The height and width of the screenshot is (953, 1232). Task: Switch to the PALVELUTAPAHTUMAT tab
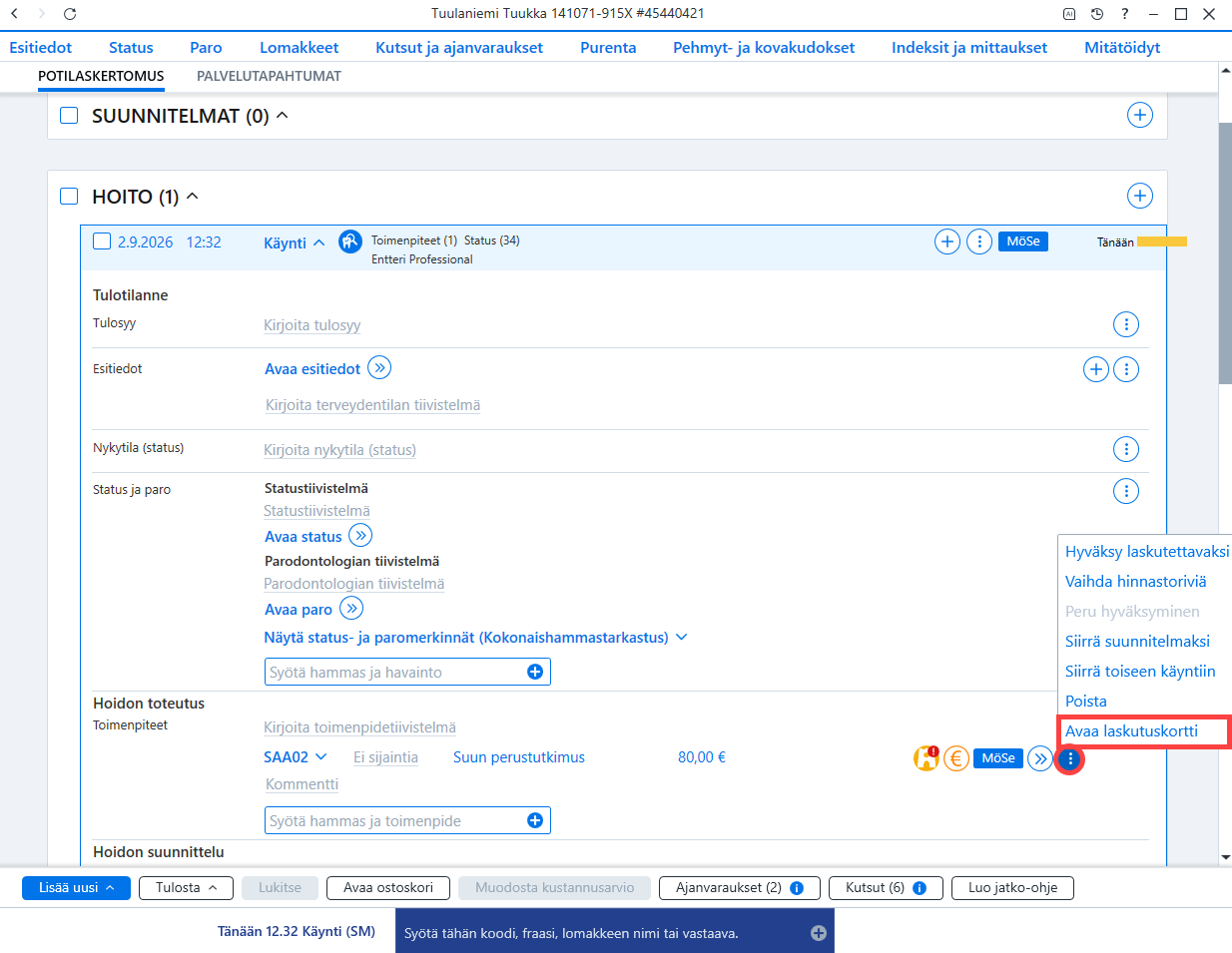coord(269,76)
